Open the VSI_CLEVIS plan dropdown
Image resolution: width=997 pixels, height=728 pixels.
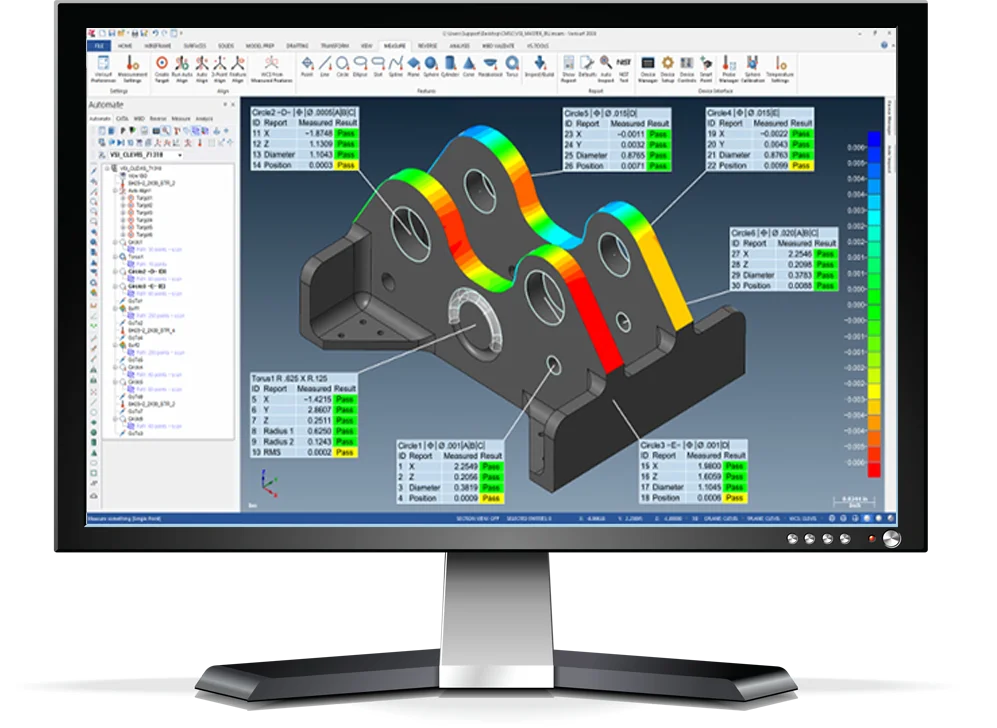[179, 156]
